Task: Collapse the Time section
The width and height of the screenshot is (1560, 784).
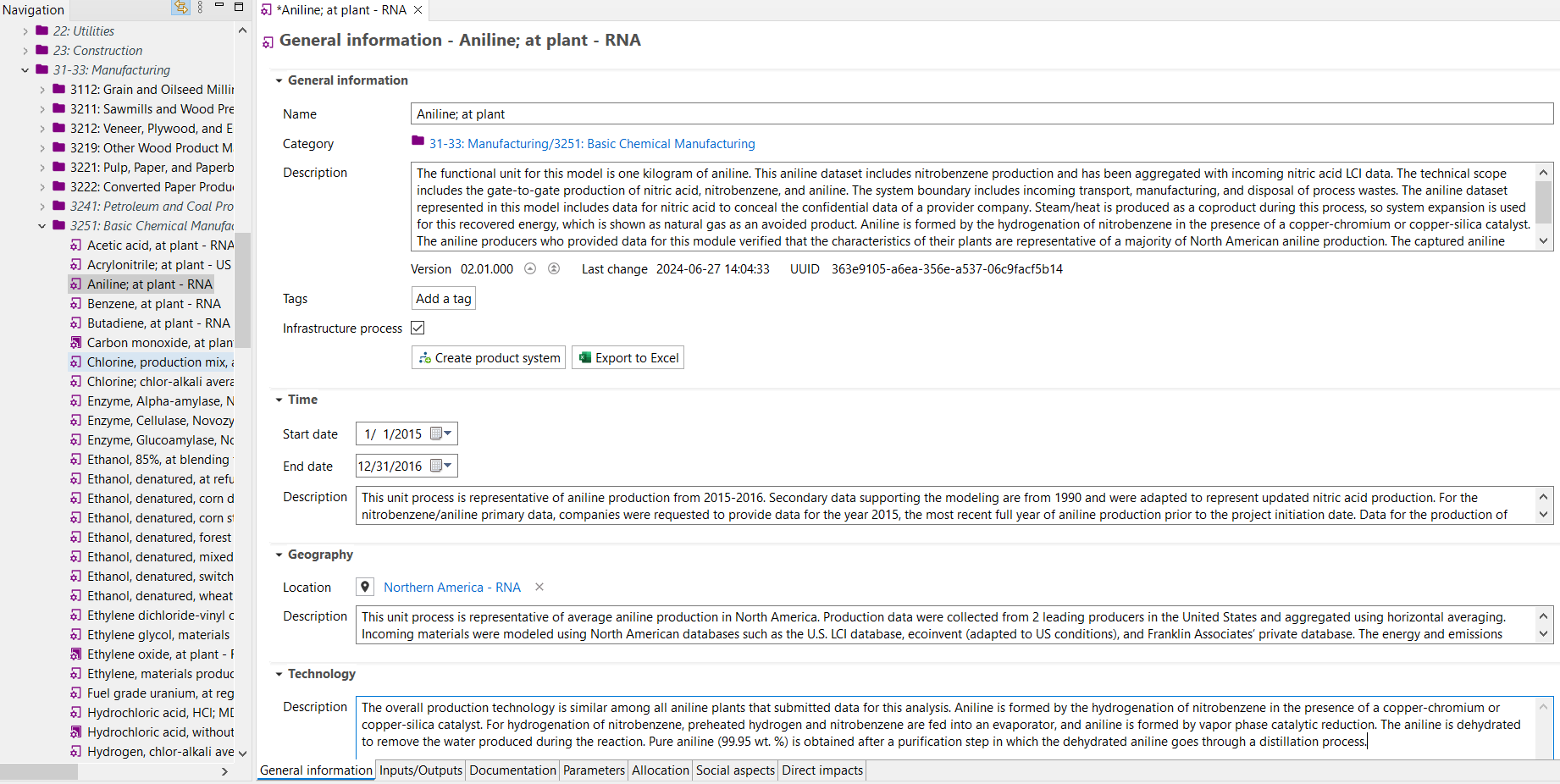Action: (x=279, y=400)
